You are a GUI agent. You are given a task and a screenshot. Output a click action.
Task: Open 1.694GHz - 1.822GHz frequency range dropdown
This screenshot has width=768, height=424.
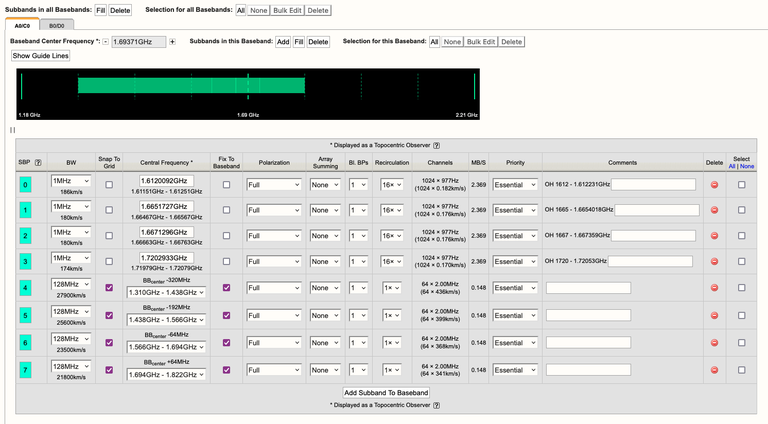pyautogui.click(x=166, y=375)
